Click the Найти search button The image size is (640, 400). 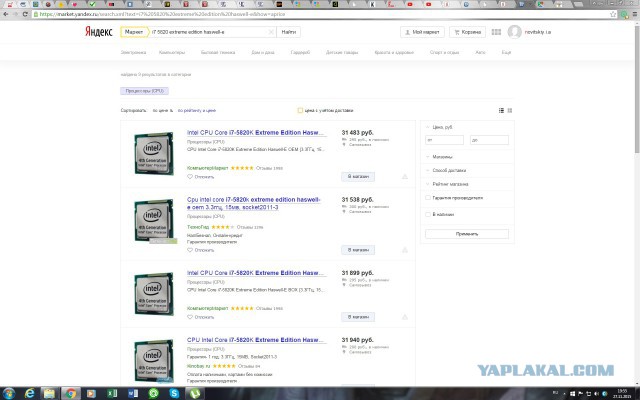point(289,32)
